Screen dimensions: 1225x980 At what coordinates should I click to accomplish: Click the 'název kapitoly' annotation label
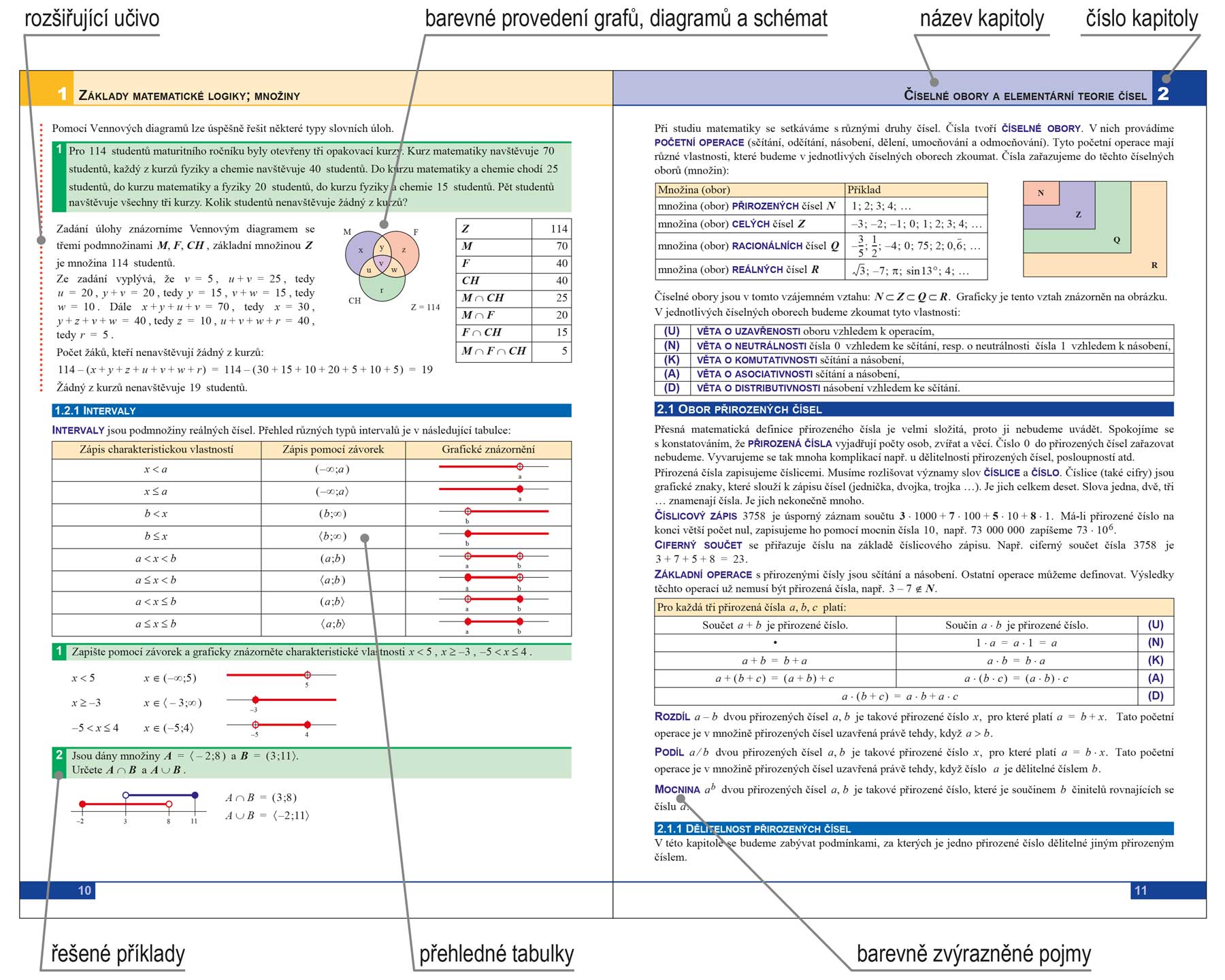pyautogui.click(x=982, y=18)
